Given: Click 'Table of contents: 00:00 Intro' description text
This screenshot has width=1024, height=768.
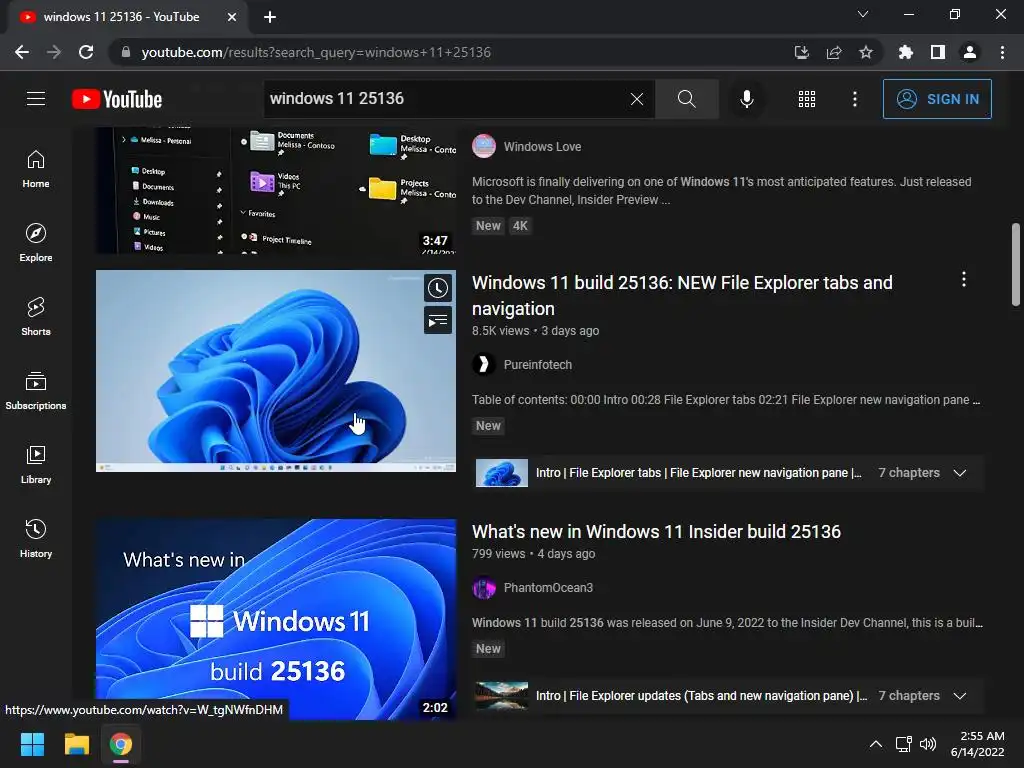Looking at the screenshot, I should click(726, 400).
